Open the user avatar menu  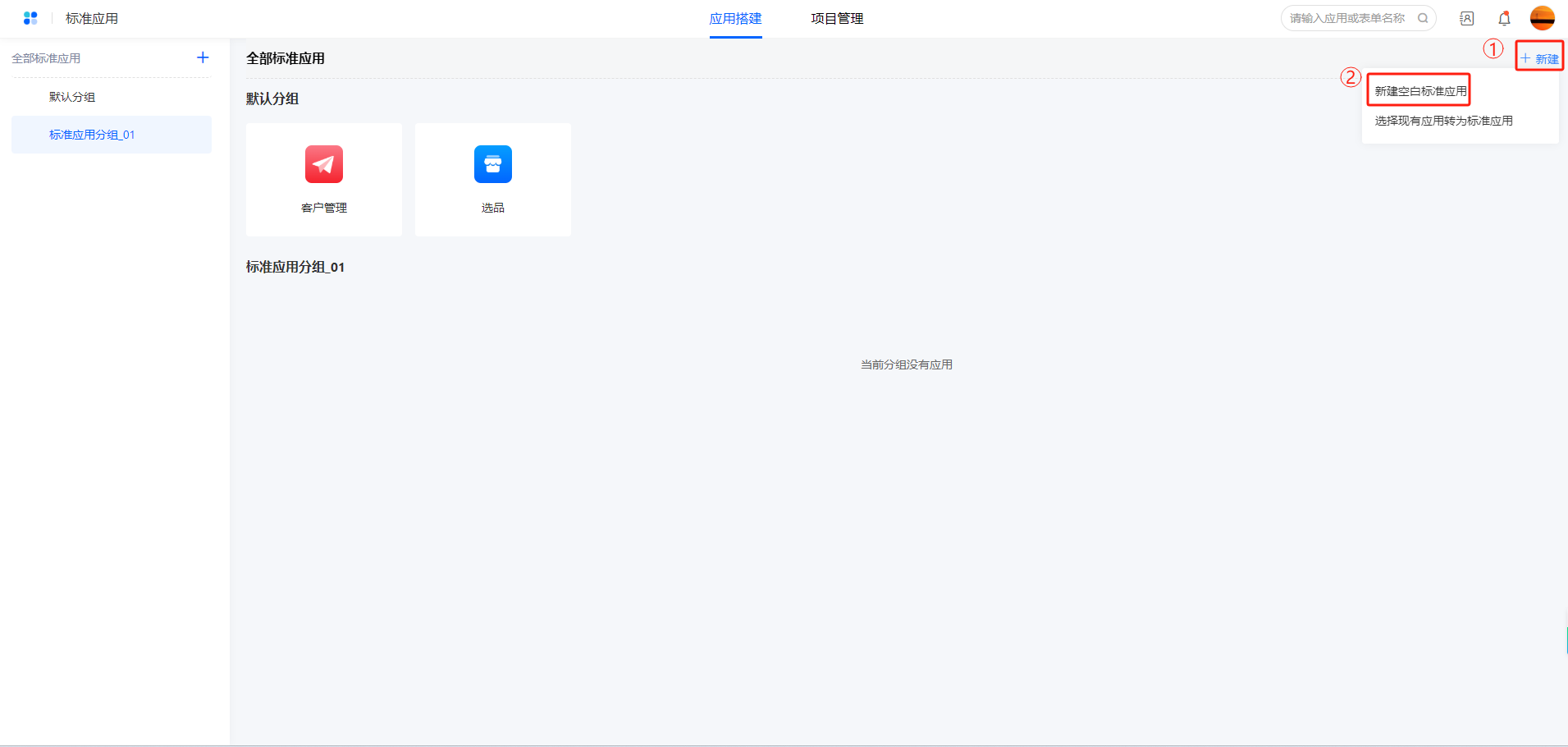coord(1542,18)
